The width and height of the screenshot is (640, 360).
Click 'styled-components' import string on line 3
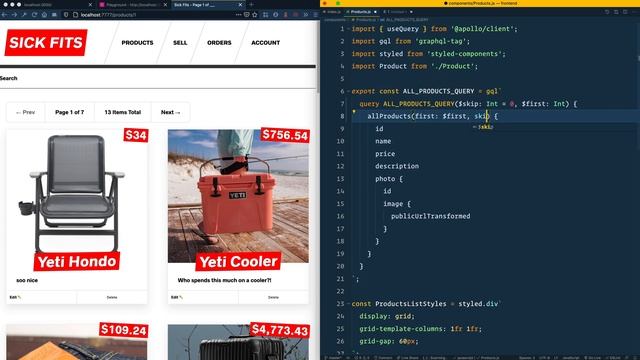pos(466,54)
